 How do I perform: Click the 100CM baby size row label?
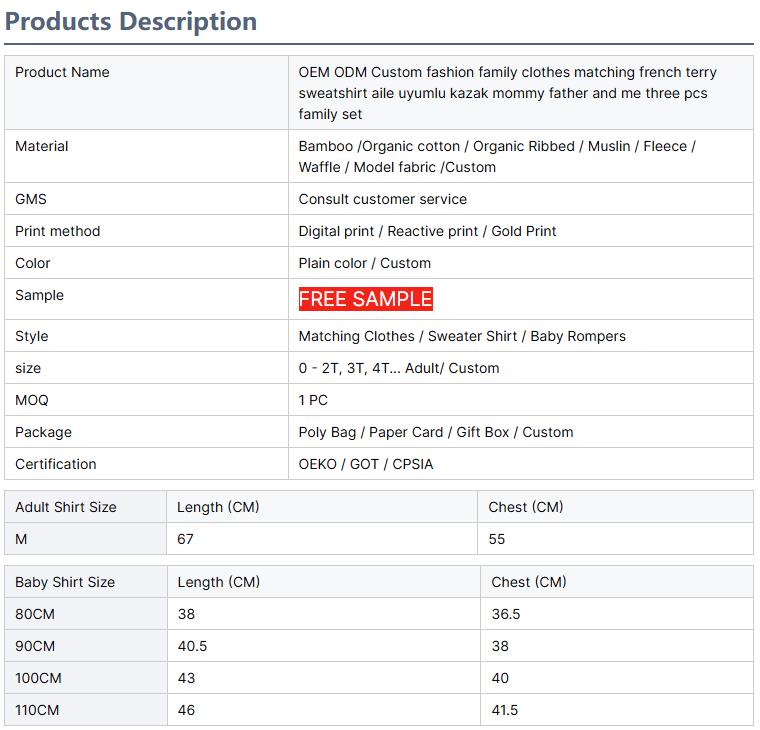38,678
